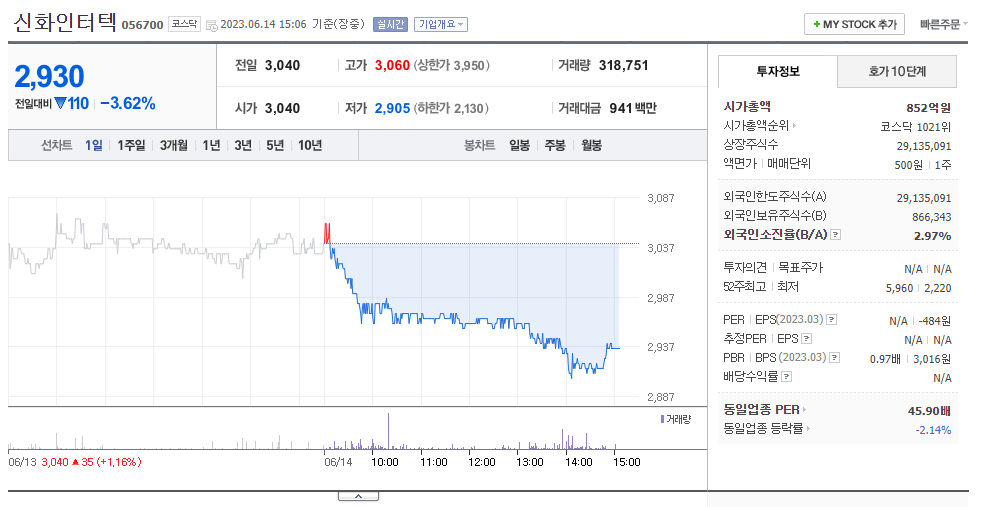Switch to the 호가10단계 tab
The image size is (985, 507).
tap(897, 72)
